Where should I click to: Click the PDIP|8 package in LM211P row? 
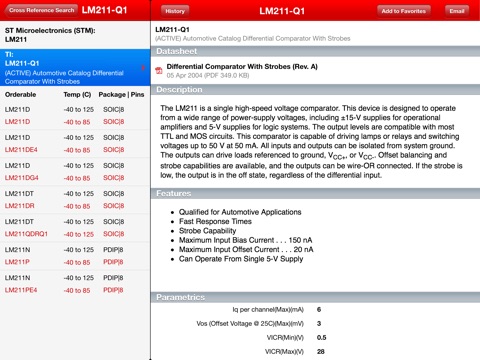113,262
